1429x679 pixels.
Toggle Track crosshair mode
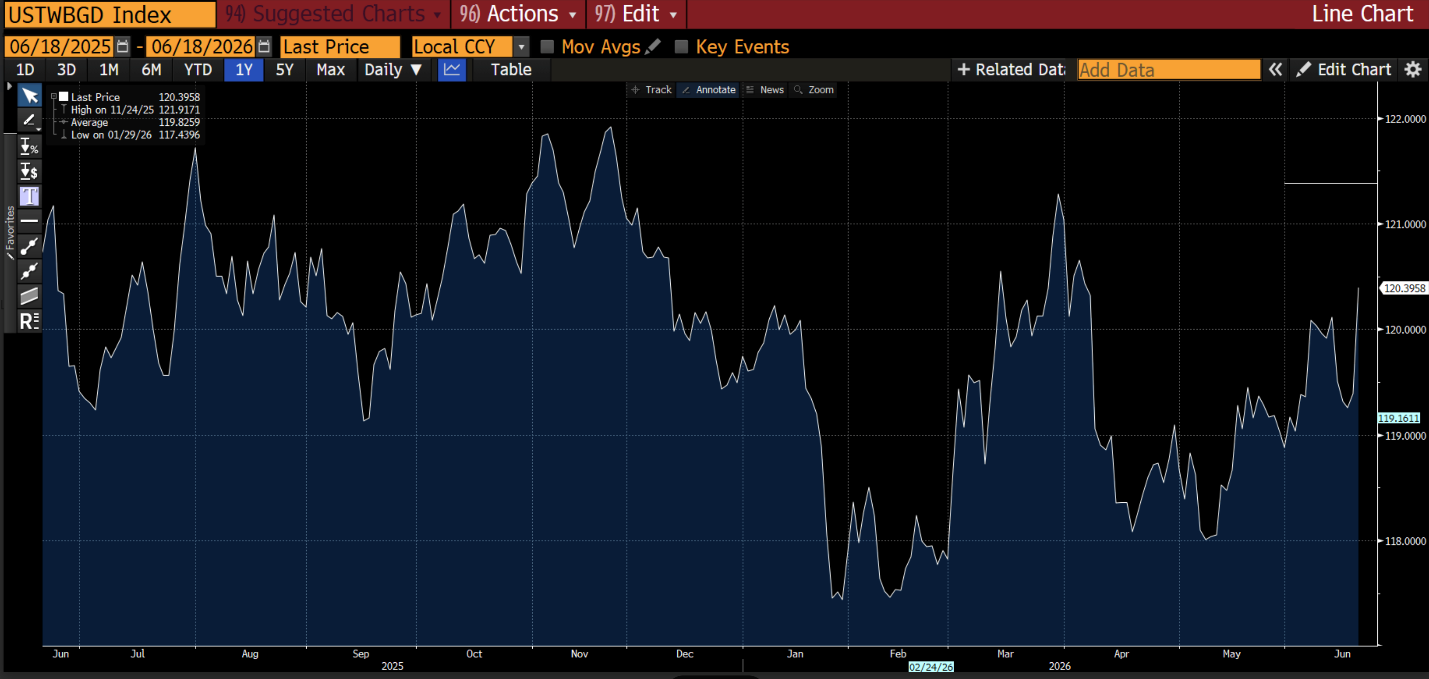coord(651,90)
